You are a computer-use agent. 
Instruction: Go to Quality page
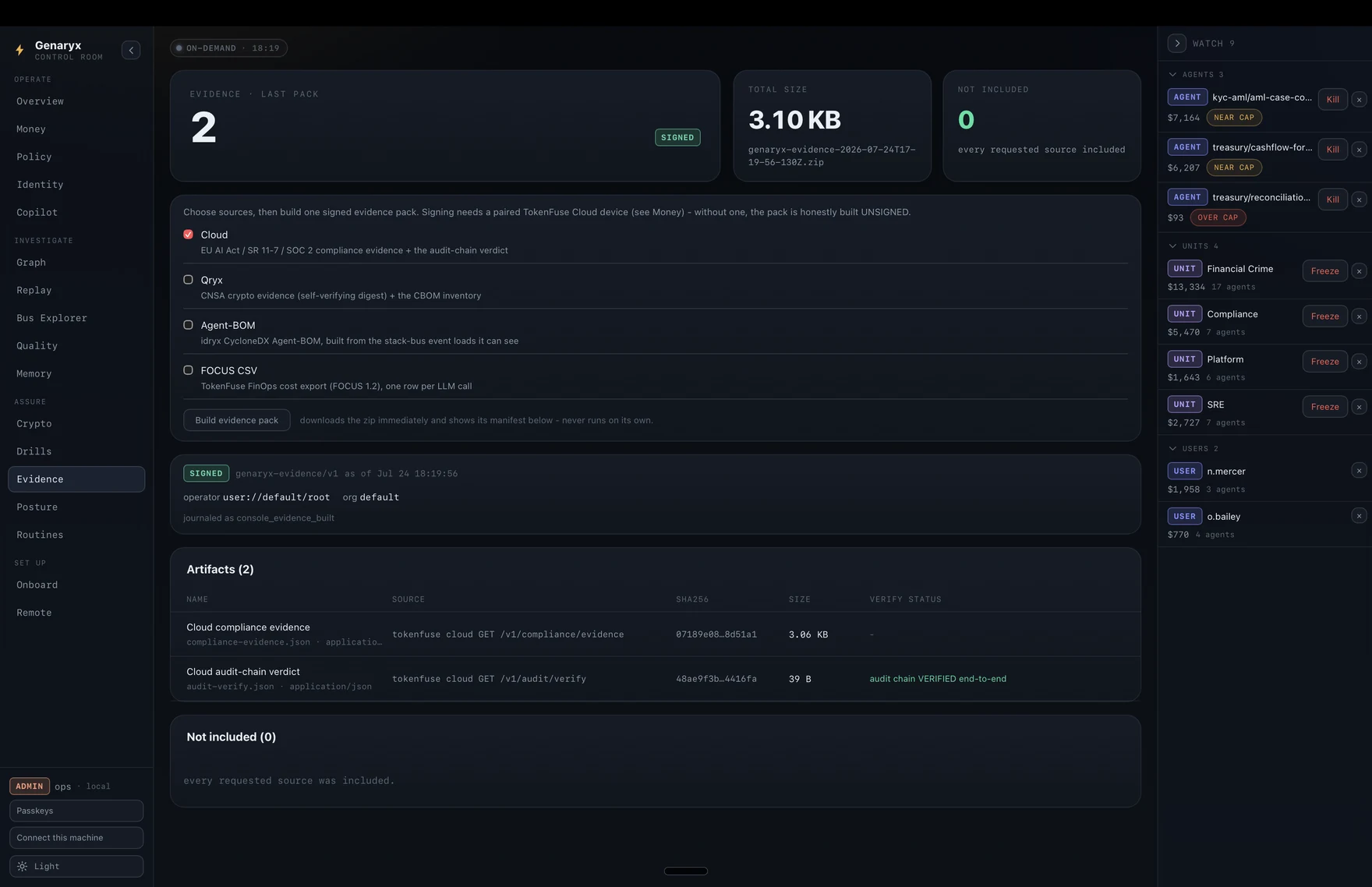(76, 346)
